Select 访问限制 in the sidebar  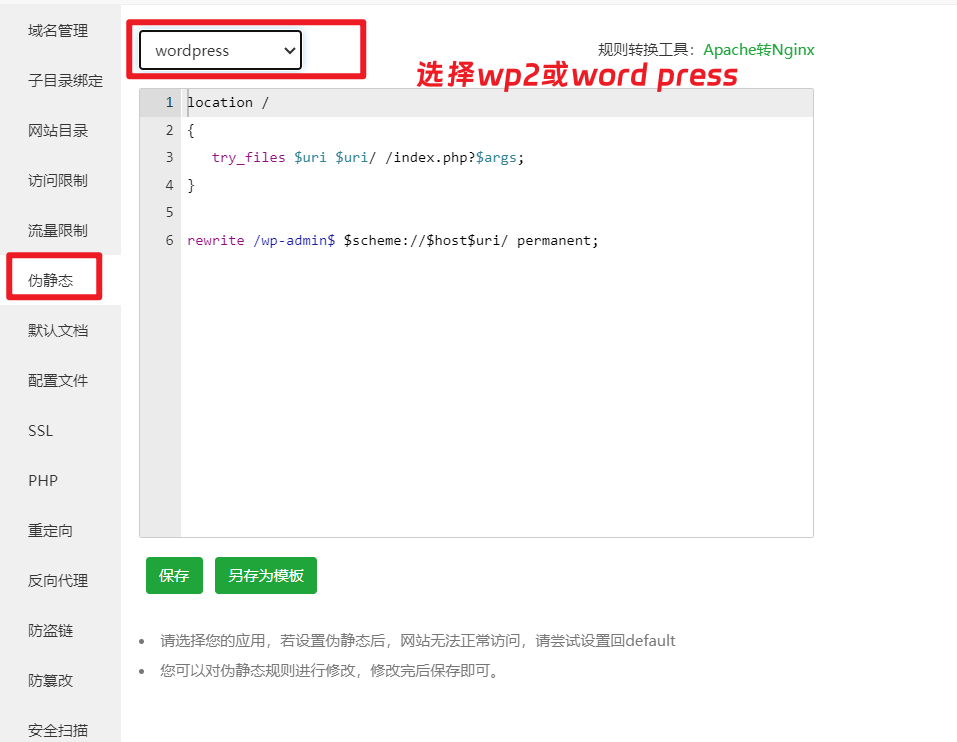(58, 181)
